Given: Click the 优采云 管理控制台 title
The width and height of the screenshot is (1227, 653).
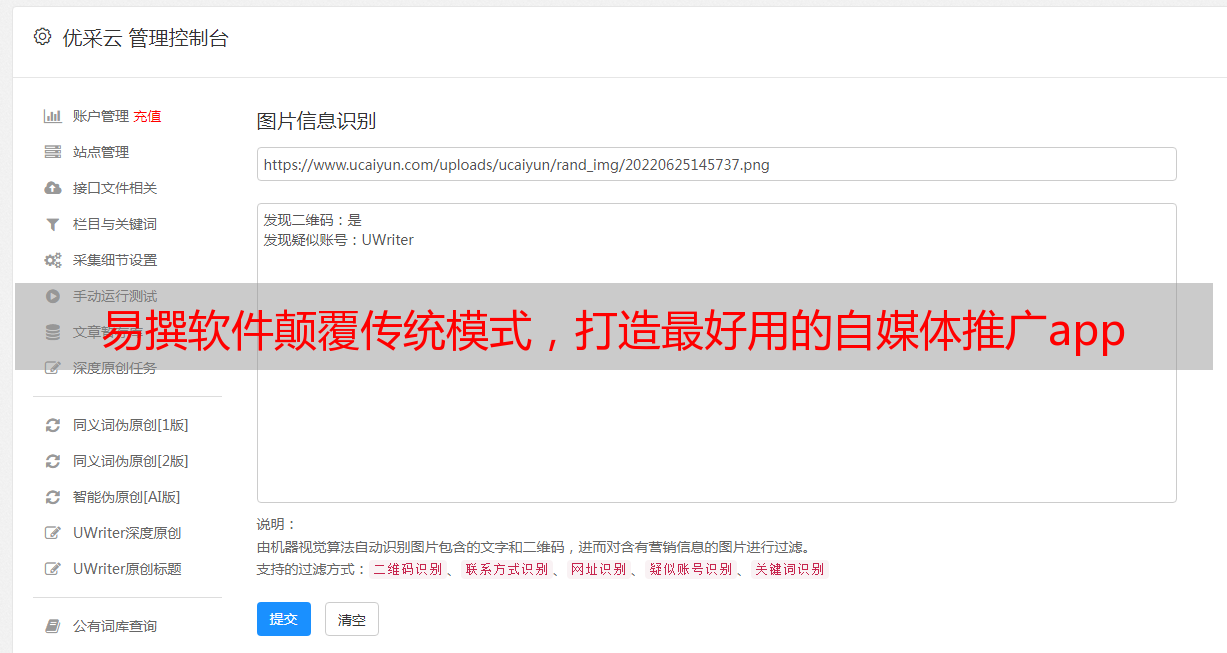Looking at the screenshot, I should tap(146, 38).
